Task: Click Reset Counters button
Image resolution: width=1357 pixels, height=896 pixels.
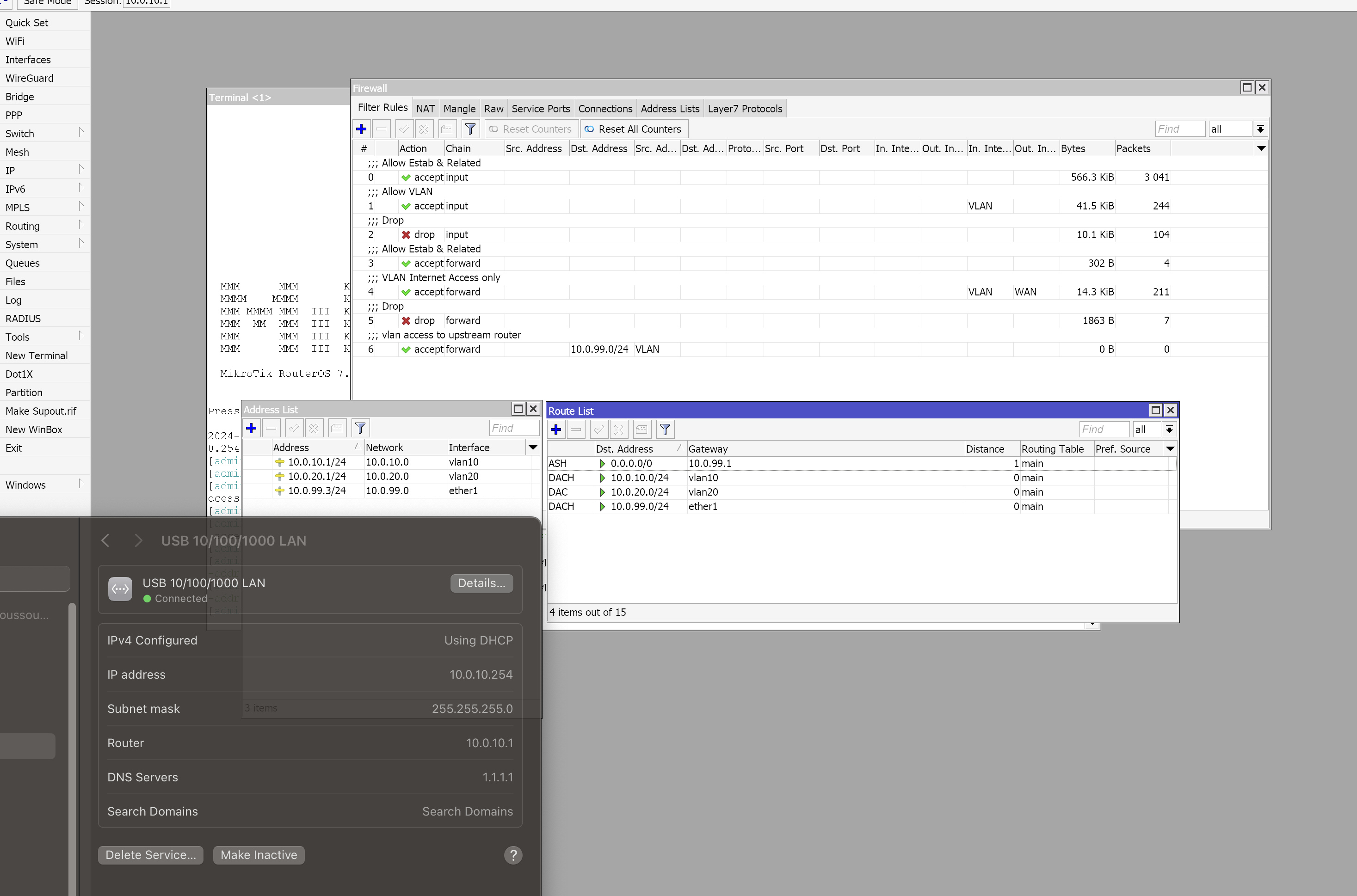Action: [531, 129]
